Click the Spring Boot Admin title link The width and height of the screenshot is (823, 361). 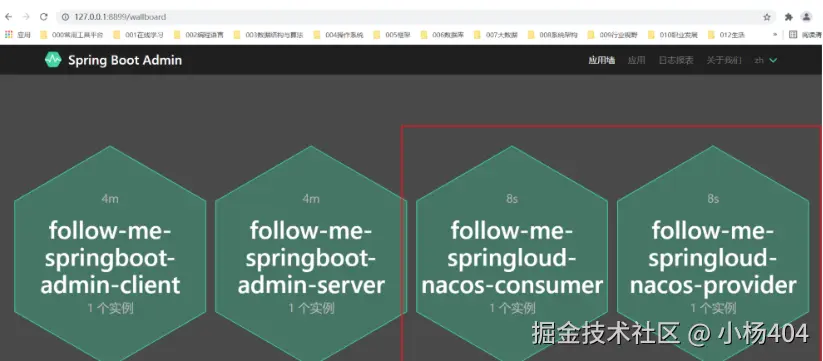click(125, 60)
